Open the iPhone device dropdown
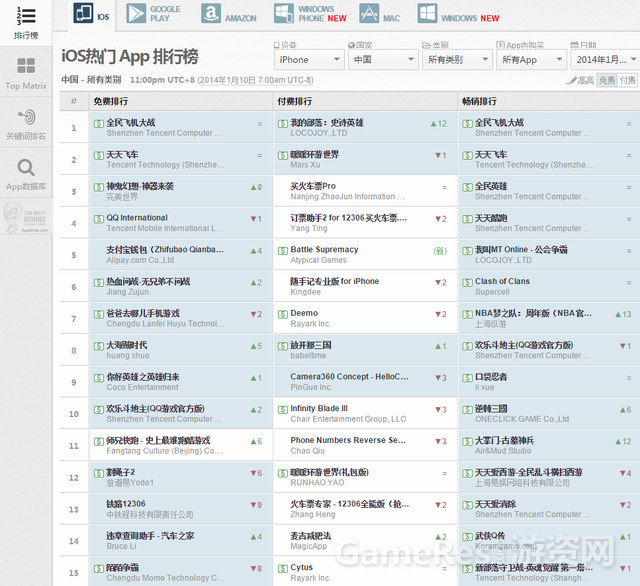Viewport: 640px width, 586px height. [x=309, y=60]
